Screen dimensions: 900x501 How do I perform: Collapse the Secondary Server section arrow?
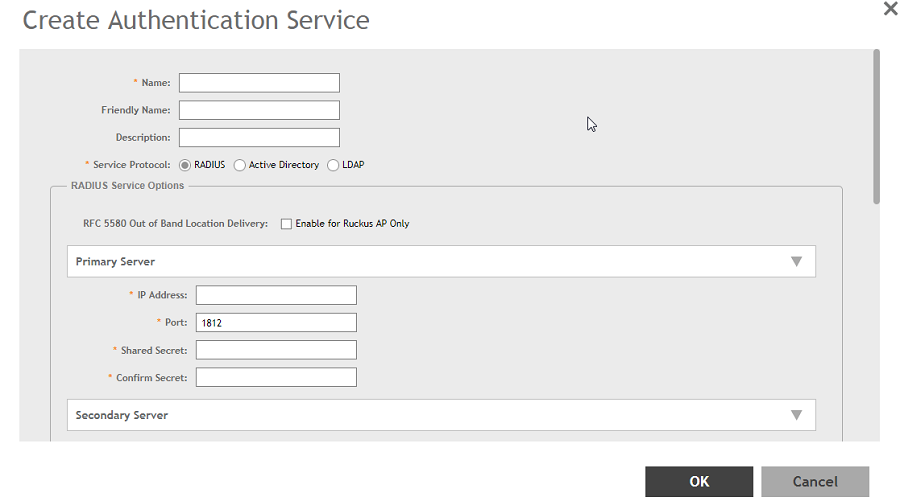click(x=796, y=415)
